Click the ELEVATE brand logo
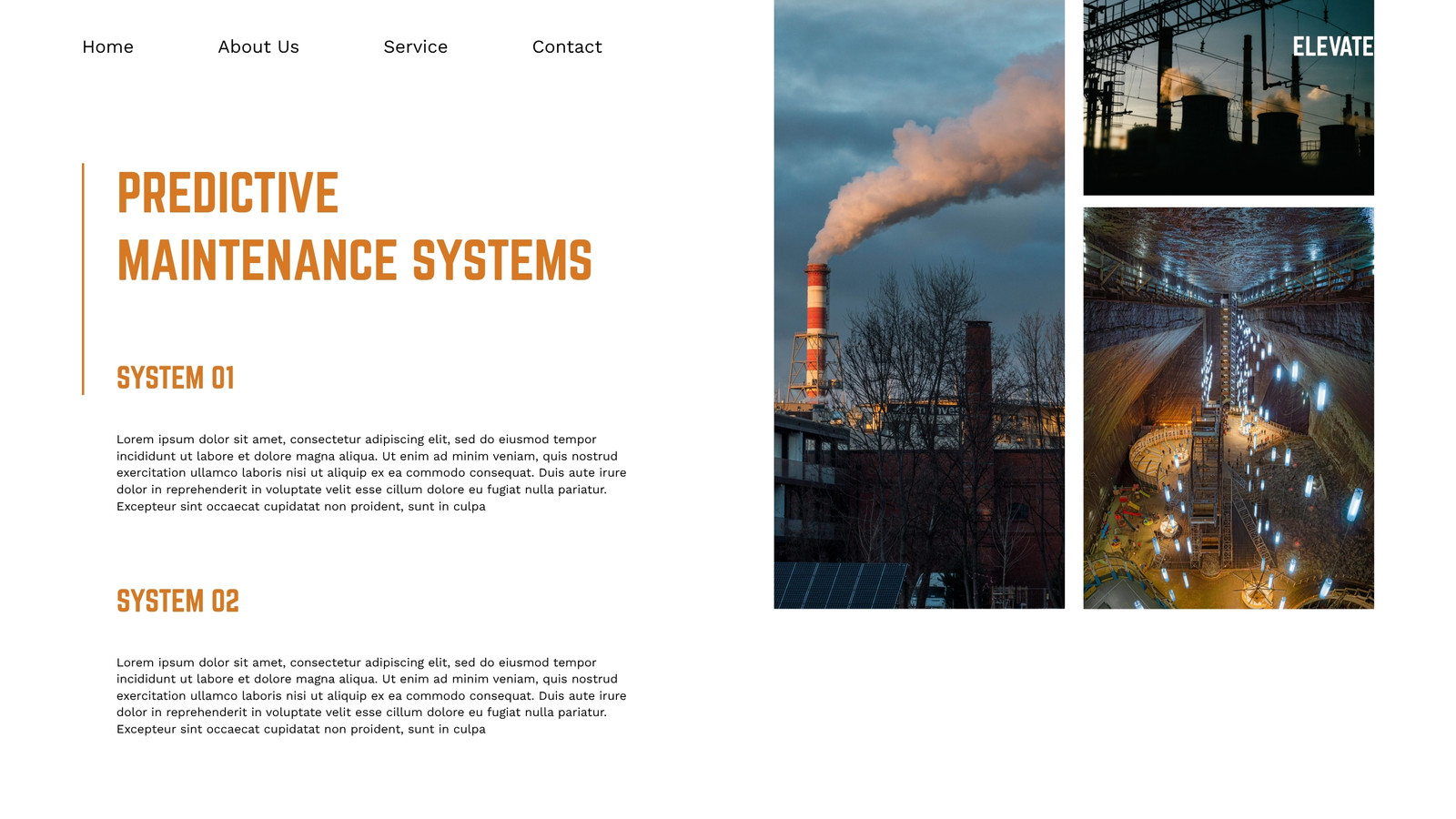Viewport: 1456px width, 819px height. pos(1332,46)
